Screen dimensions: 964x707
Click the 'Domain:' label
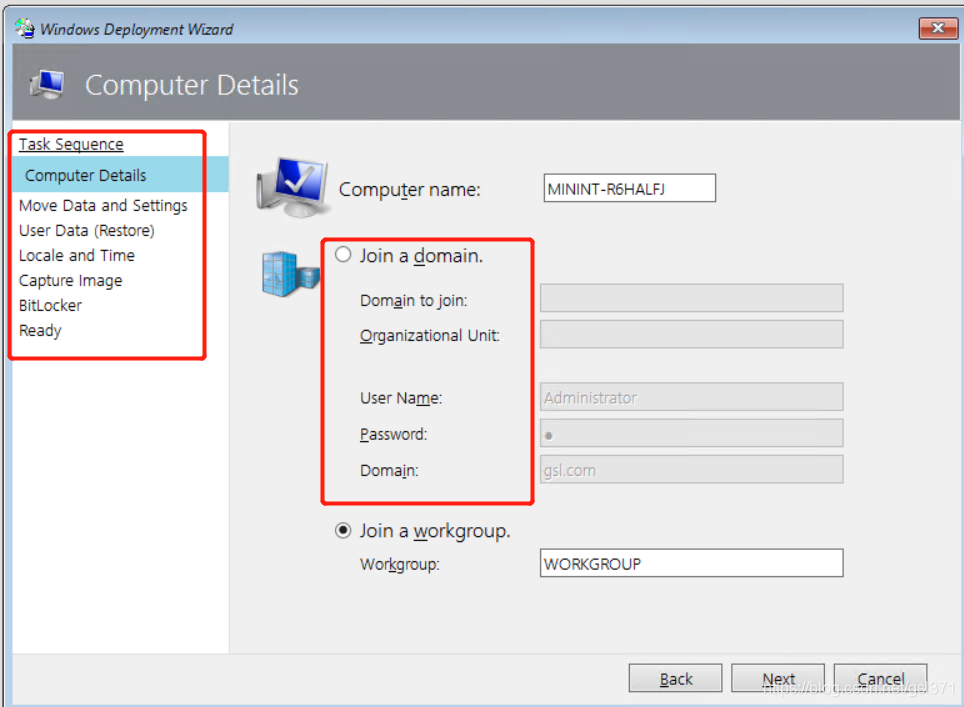pyautogui.click(x=389, y=471)
